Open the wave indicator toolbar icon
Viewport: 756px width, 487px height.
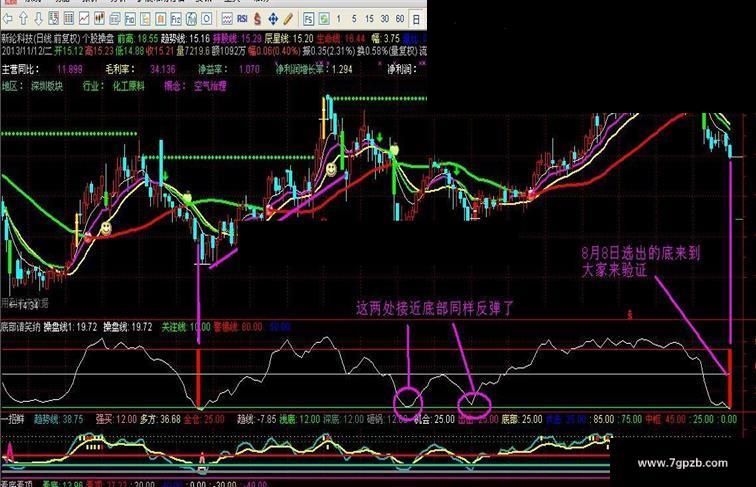click(227, 19)
